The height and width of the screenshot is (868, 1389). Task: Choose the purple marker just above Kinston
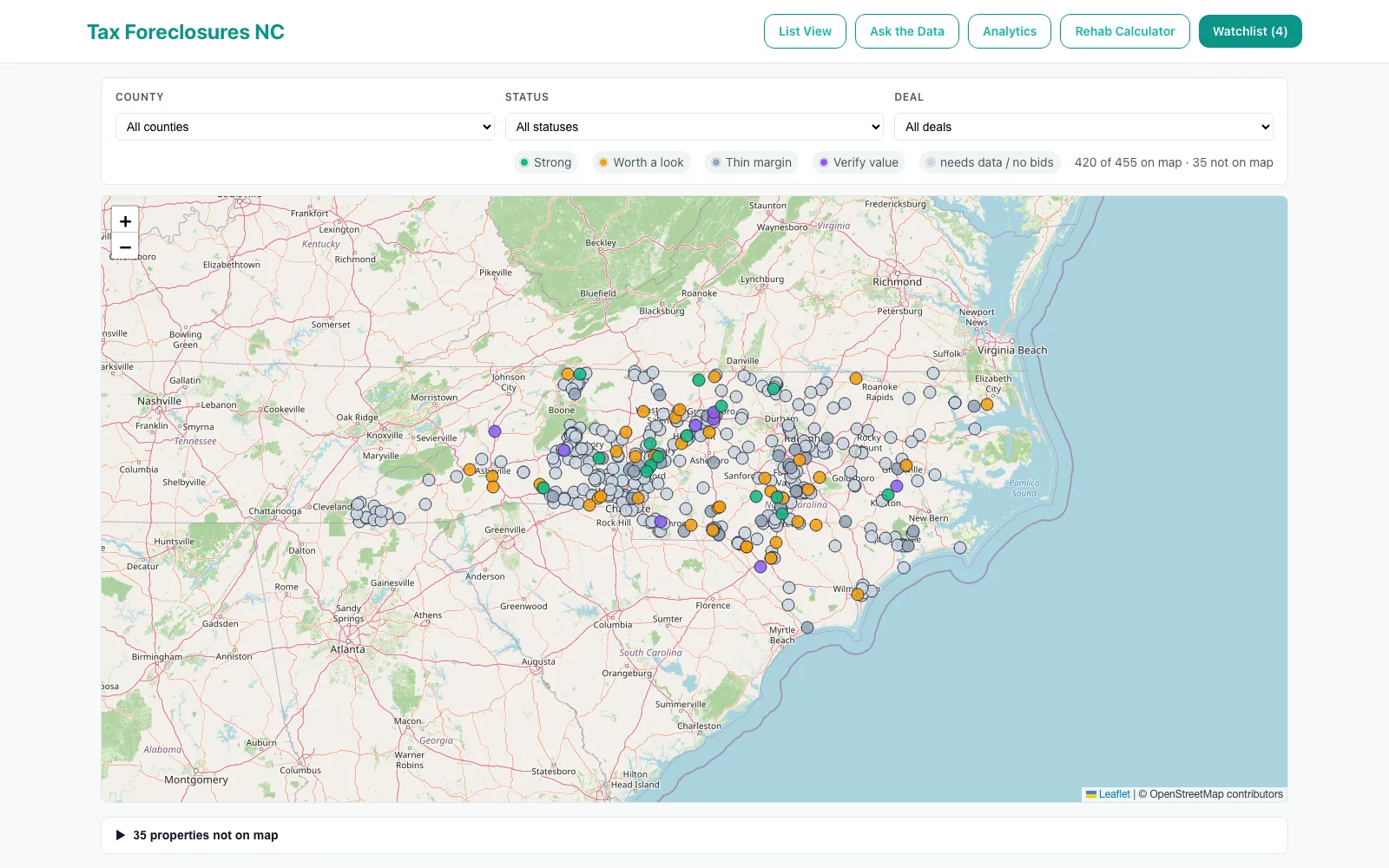[x=897, y=486]
